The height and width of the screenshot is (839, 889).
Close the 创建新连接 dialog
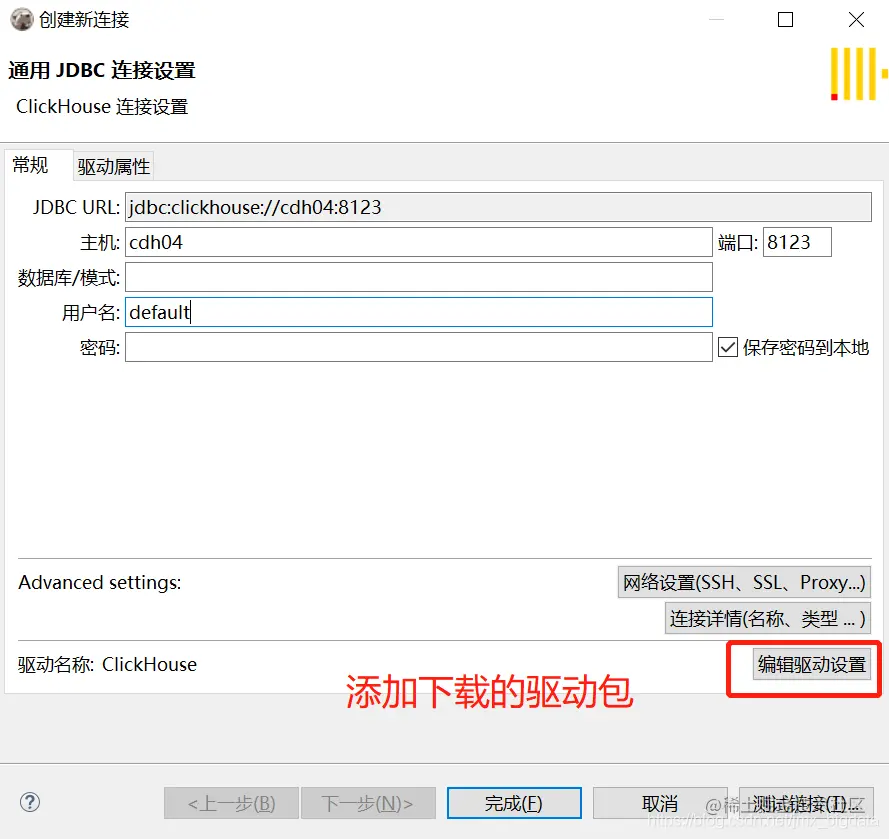coord(856,20)
